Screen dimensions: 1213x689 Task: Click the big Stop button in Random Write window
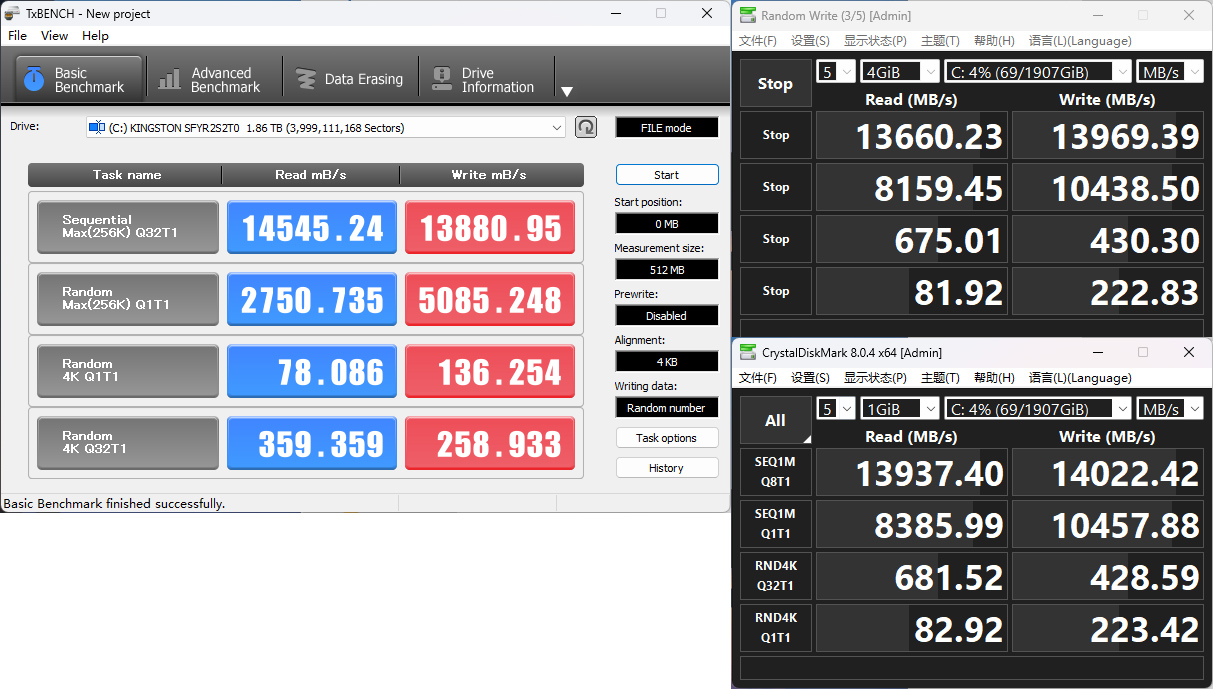(x=776, y=83)
